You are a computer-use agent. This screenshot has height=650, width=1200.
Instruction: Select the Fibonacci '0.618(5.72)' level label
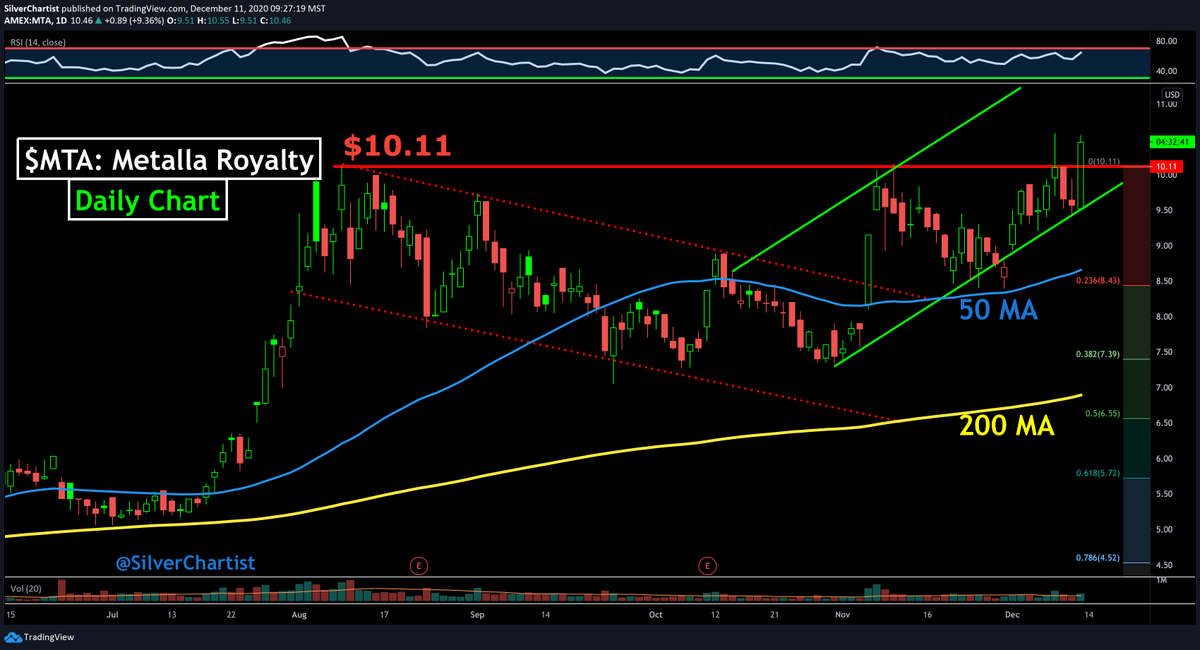(x=1098, y=472)
